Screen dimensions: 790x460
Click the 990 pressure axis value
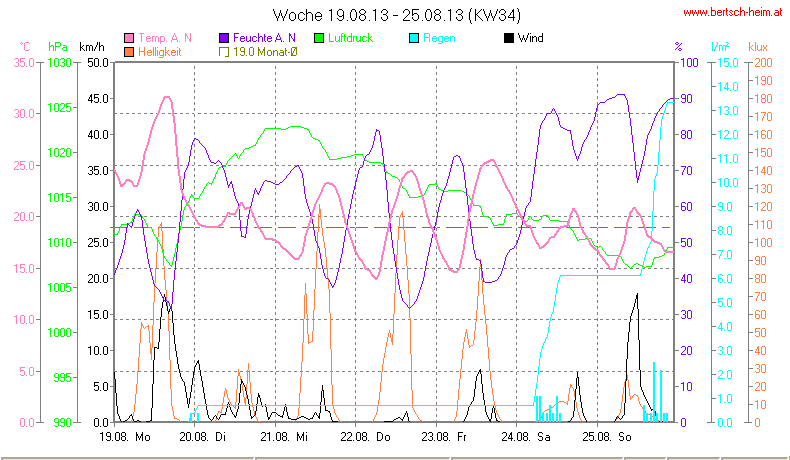(x=62, y=423)
